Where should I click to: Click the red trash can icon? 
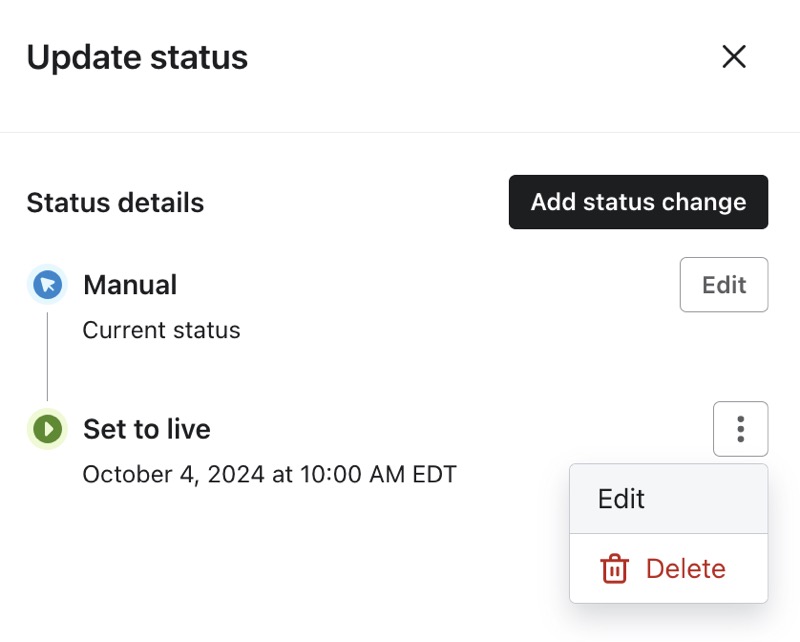pos(613,569)
